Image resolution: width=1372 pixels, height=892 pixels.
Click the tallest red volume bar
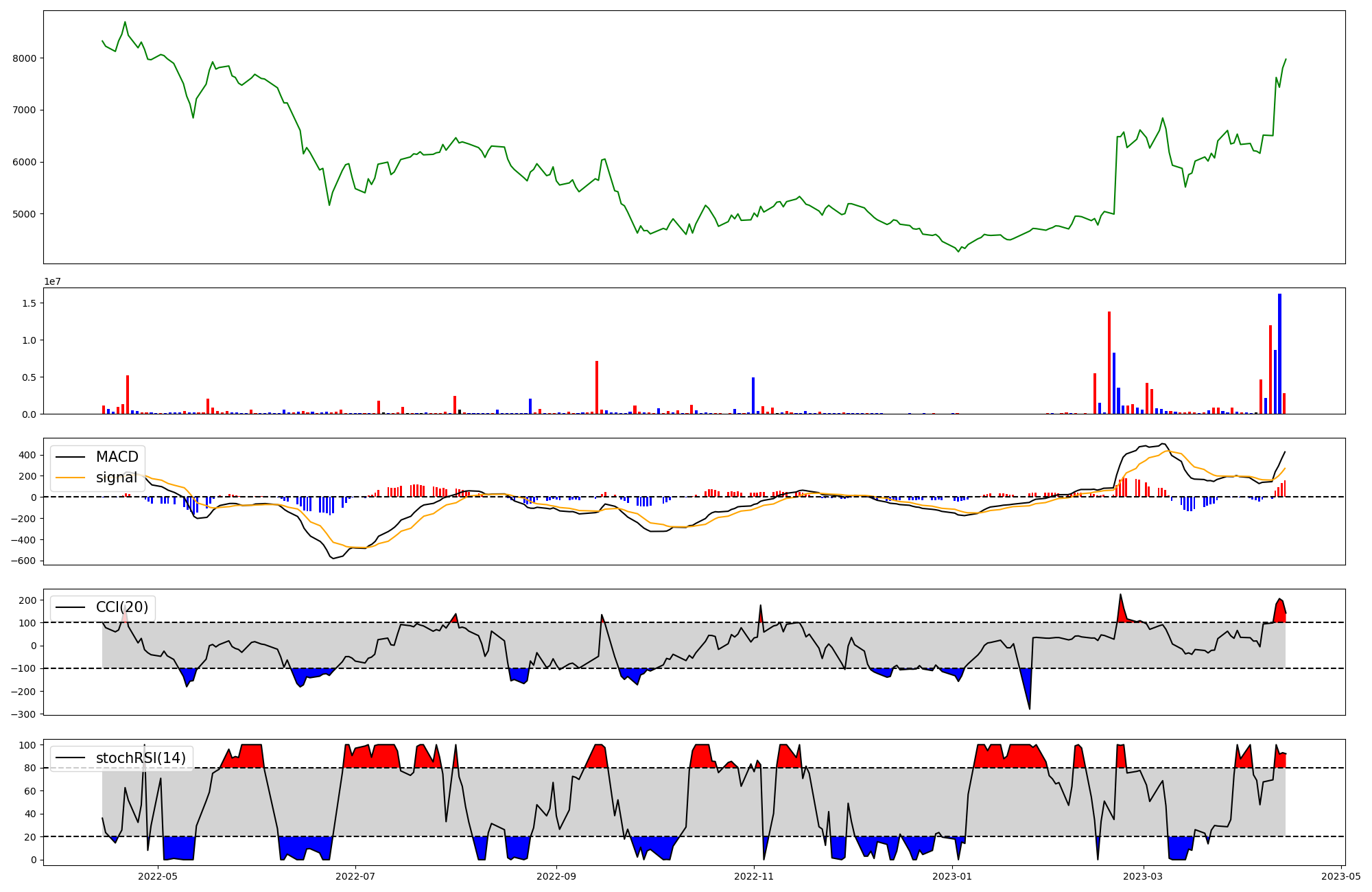click(1109, 362)
